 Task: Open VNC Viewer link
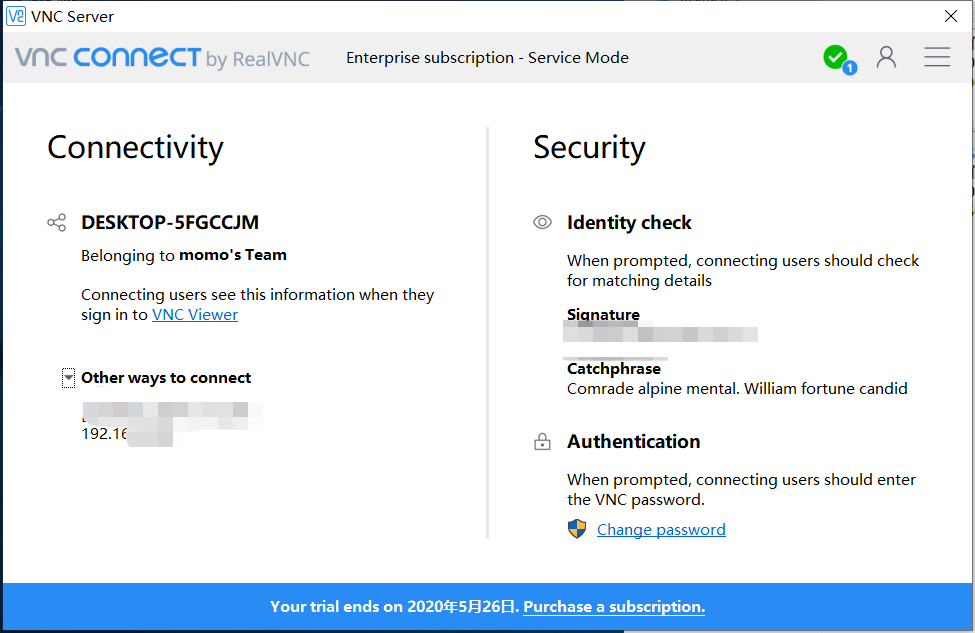194,314
